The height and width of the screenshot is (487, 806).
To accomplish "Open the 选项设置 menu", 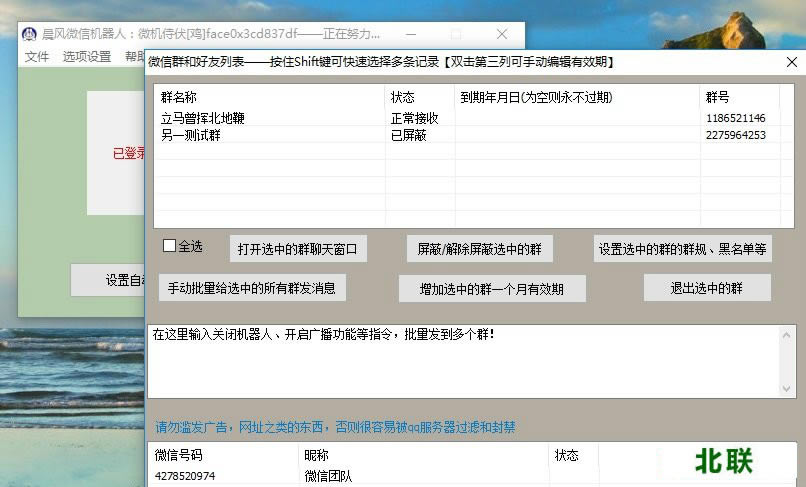I will pyautogui.click(x=87, y=57).
